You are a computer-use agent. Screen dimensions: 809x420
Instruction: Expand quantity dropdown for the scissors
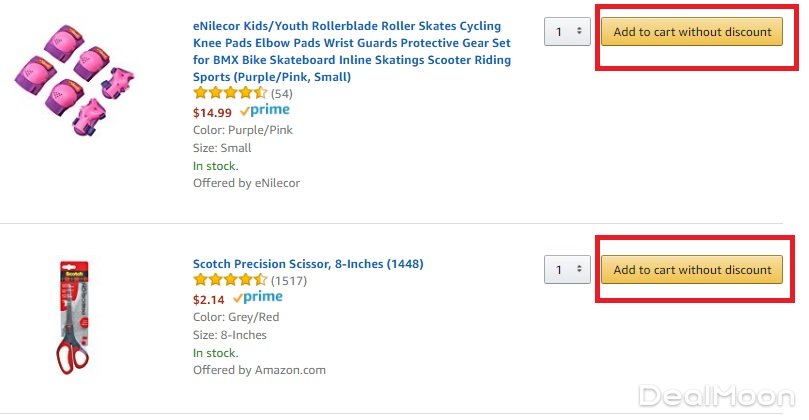[567, 269]
